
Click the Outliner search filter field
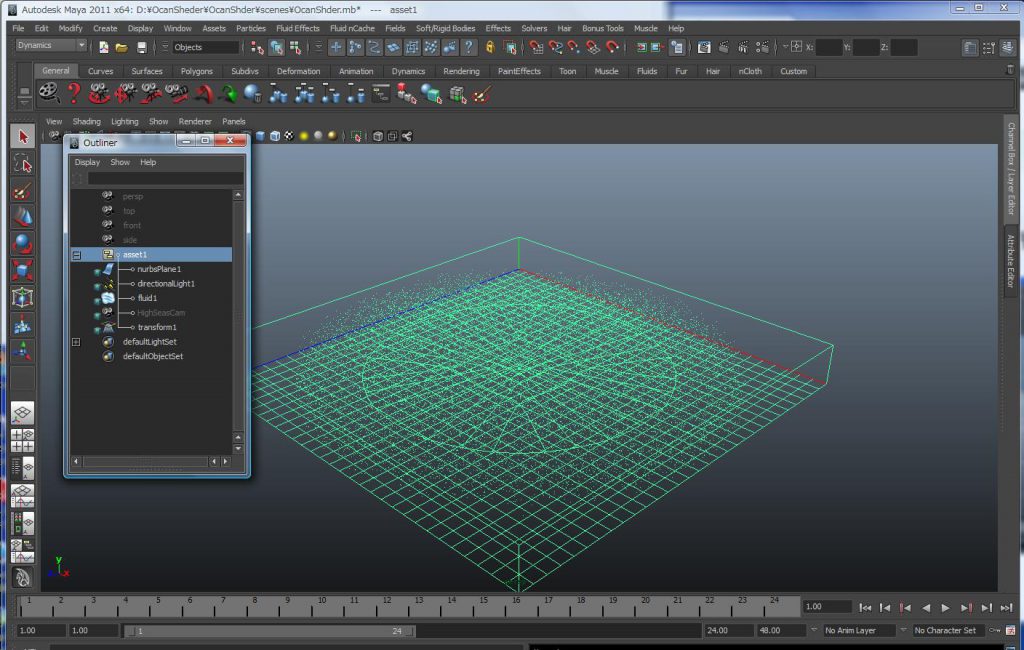tap(165, 178)
